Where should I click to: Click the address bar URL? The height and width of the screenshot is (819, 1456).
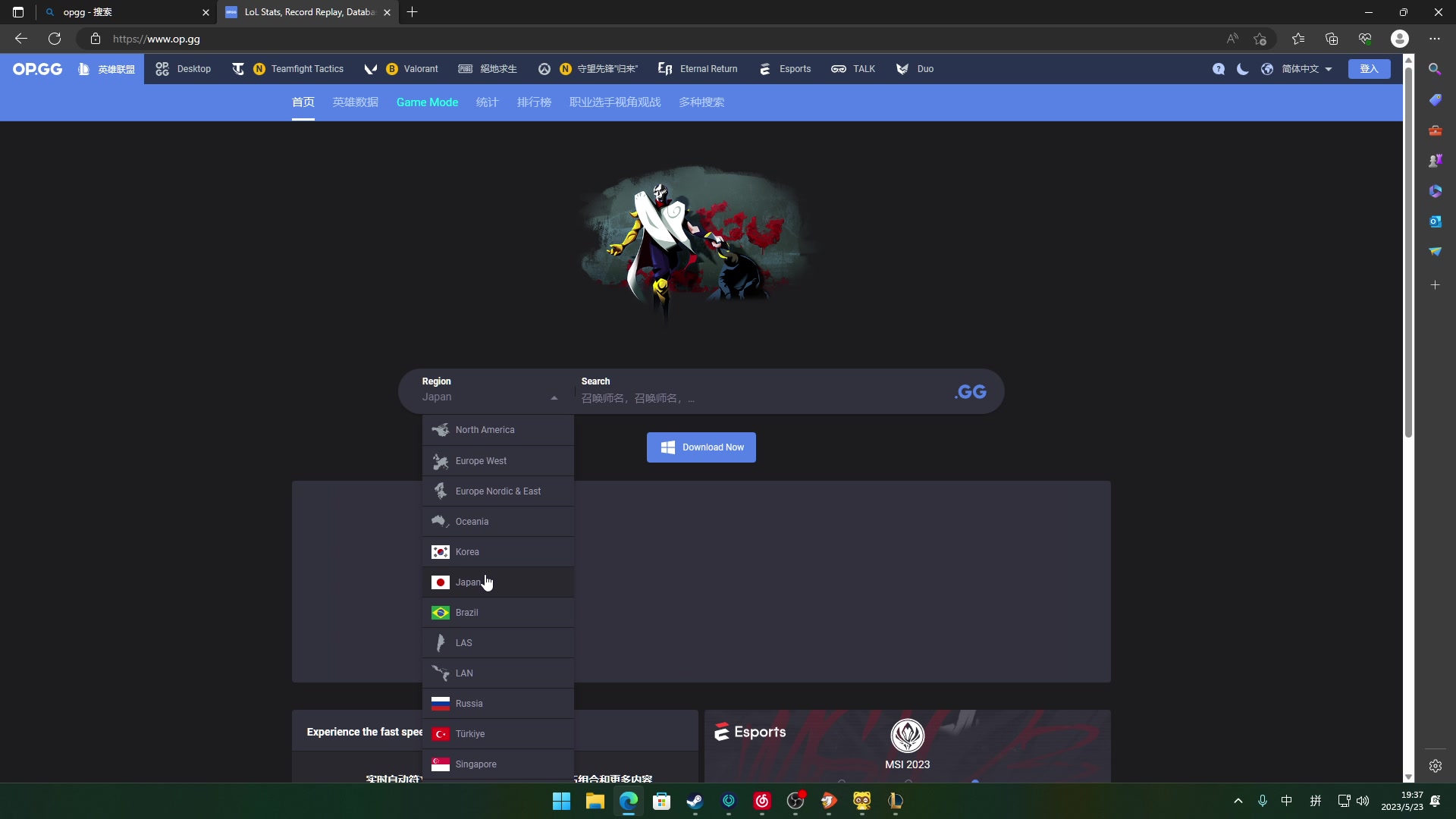156,39
